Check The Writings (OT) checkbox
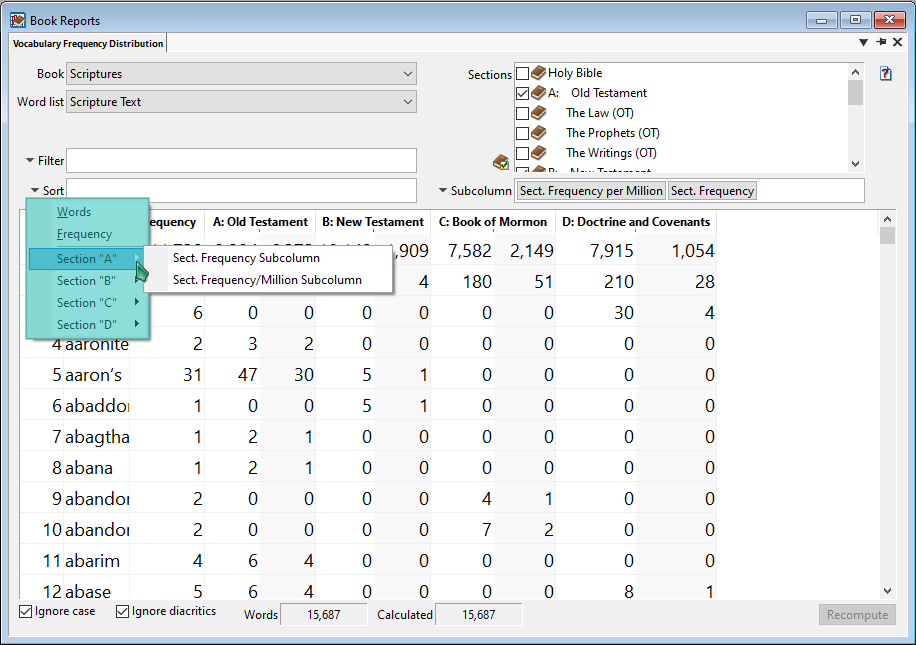The height and width of the screenshot is (645, 916). click(523, 153)
